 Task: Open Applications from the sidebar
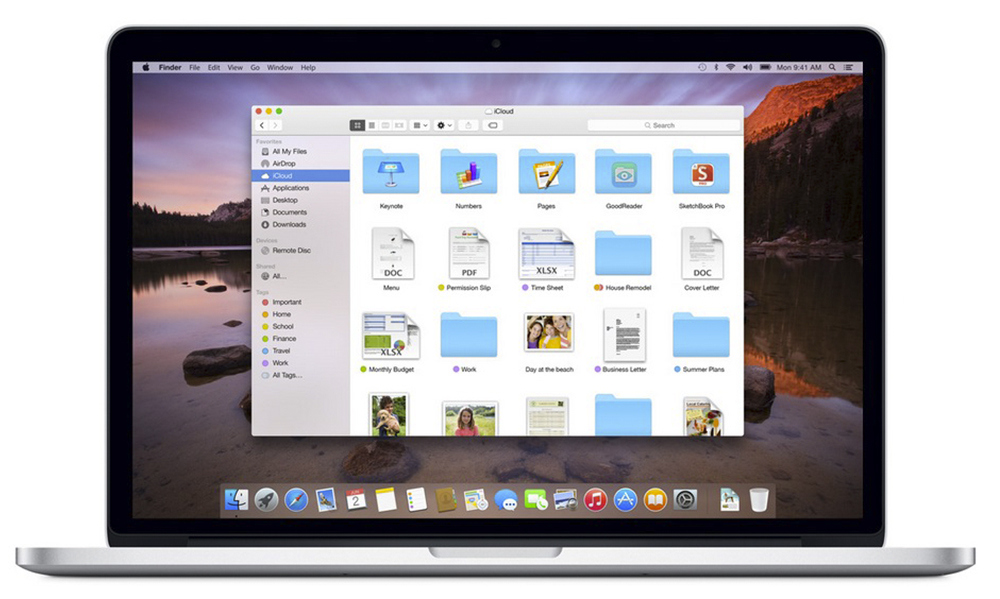290,188
